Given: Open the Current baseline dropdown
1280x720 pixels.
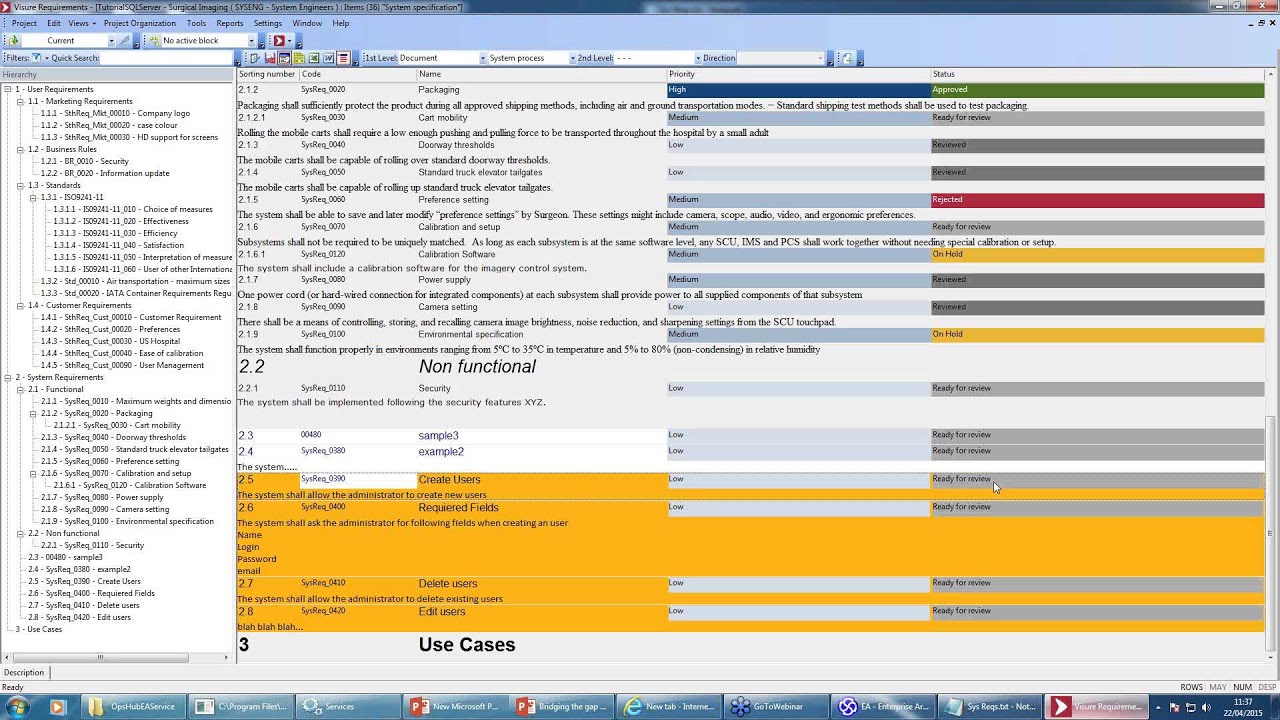Looking at the screenshot, I should click(x=111, y=41).
